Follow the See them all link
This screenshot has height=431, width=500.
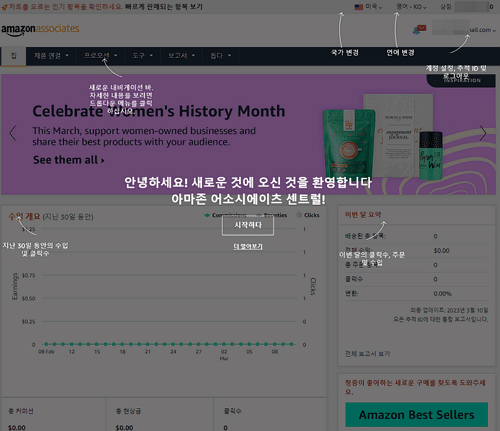69,160
